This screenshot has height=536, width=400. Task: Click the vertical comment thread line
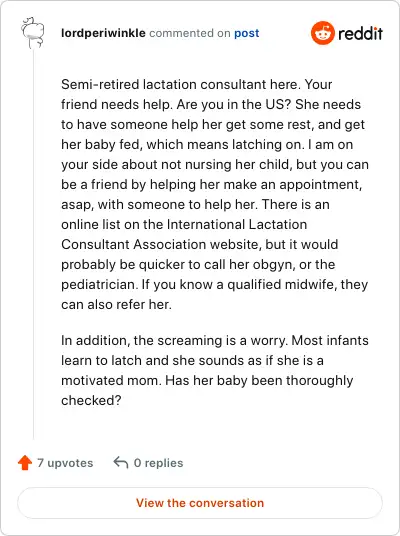tap(34, 244)
